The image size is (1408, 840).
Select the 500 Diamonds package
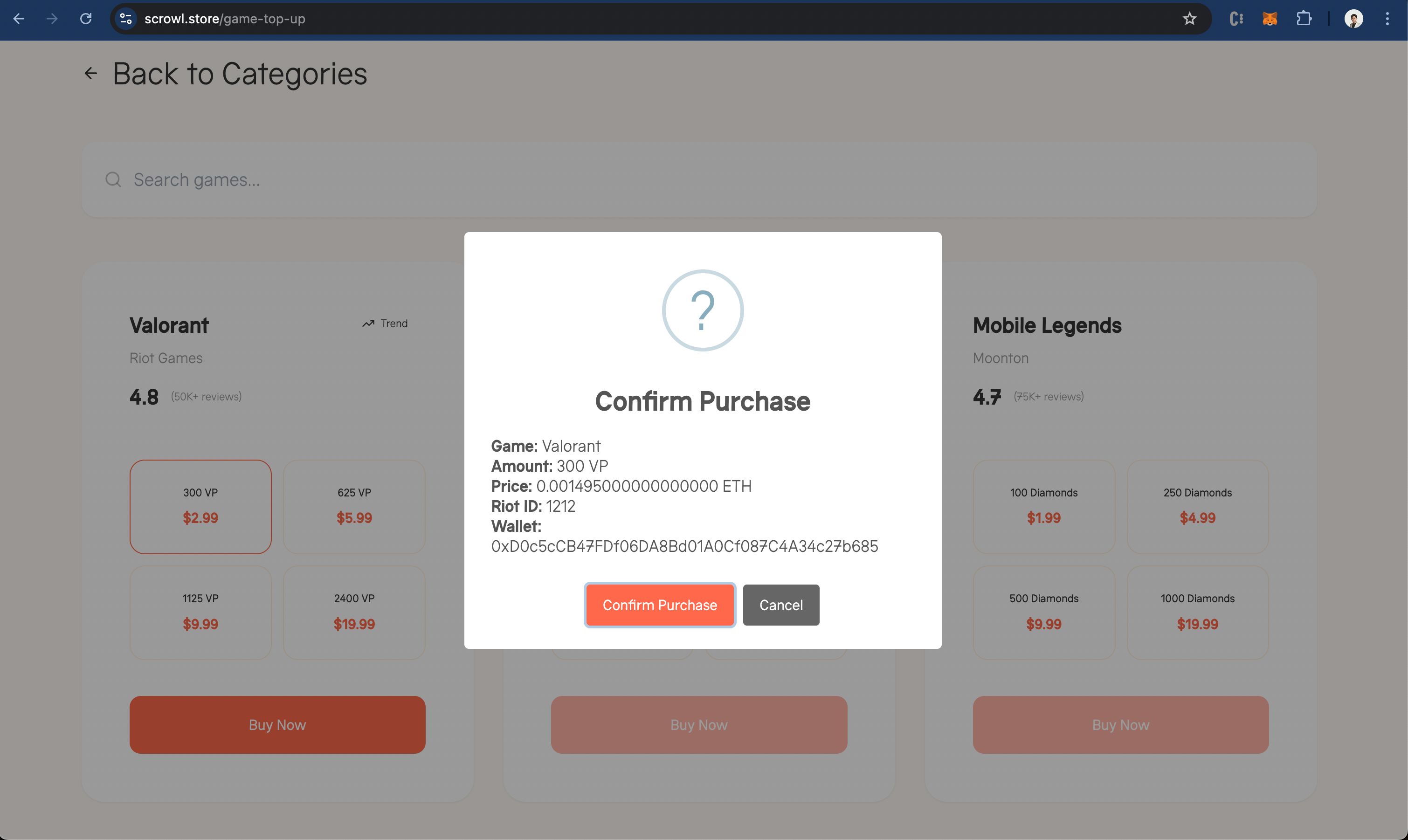[x=1044, y=613]
